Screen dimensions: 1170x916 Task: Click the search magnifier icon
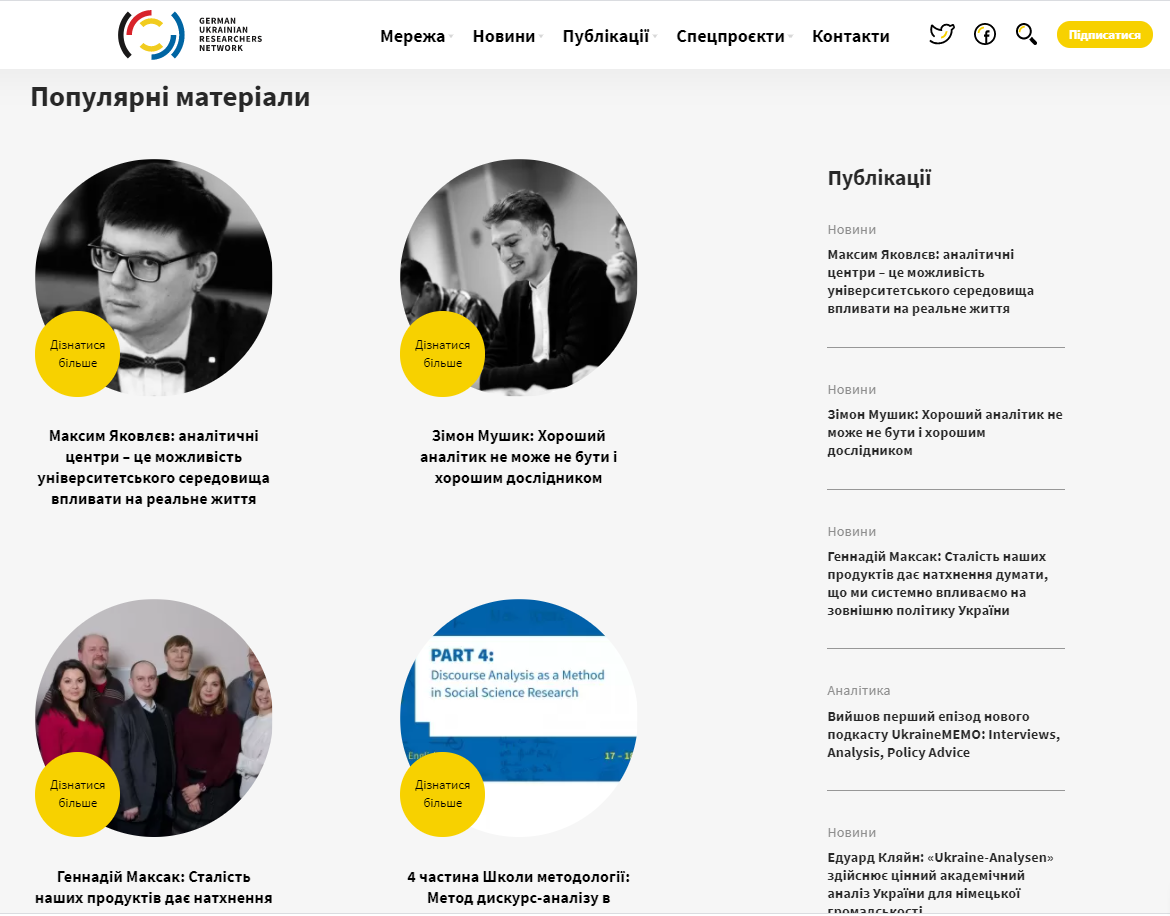coord(1026,34)
